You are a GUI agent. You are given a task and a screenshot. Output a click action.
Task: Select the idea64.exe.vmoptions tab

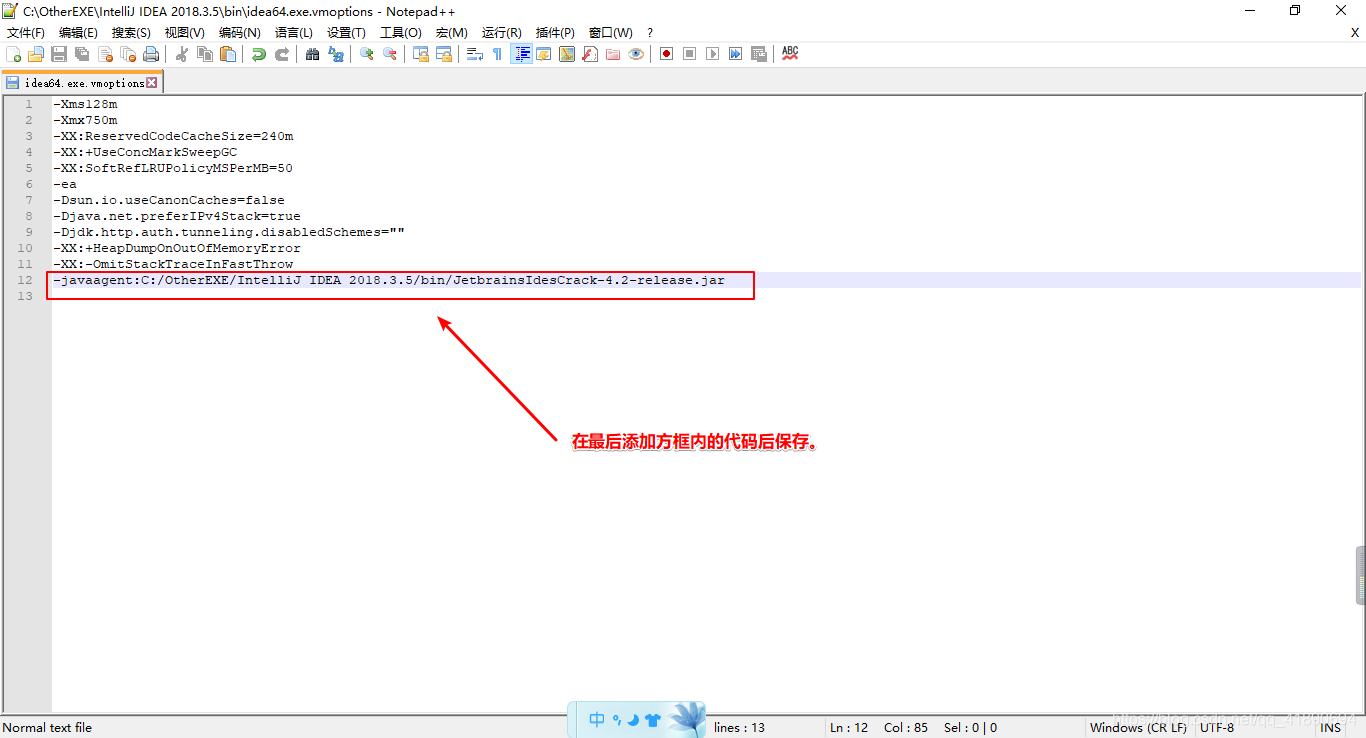tap(81, 83)
